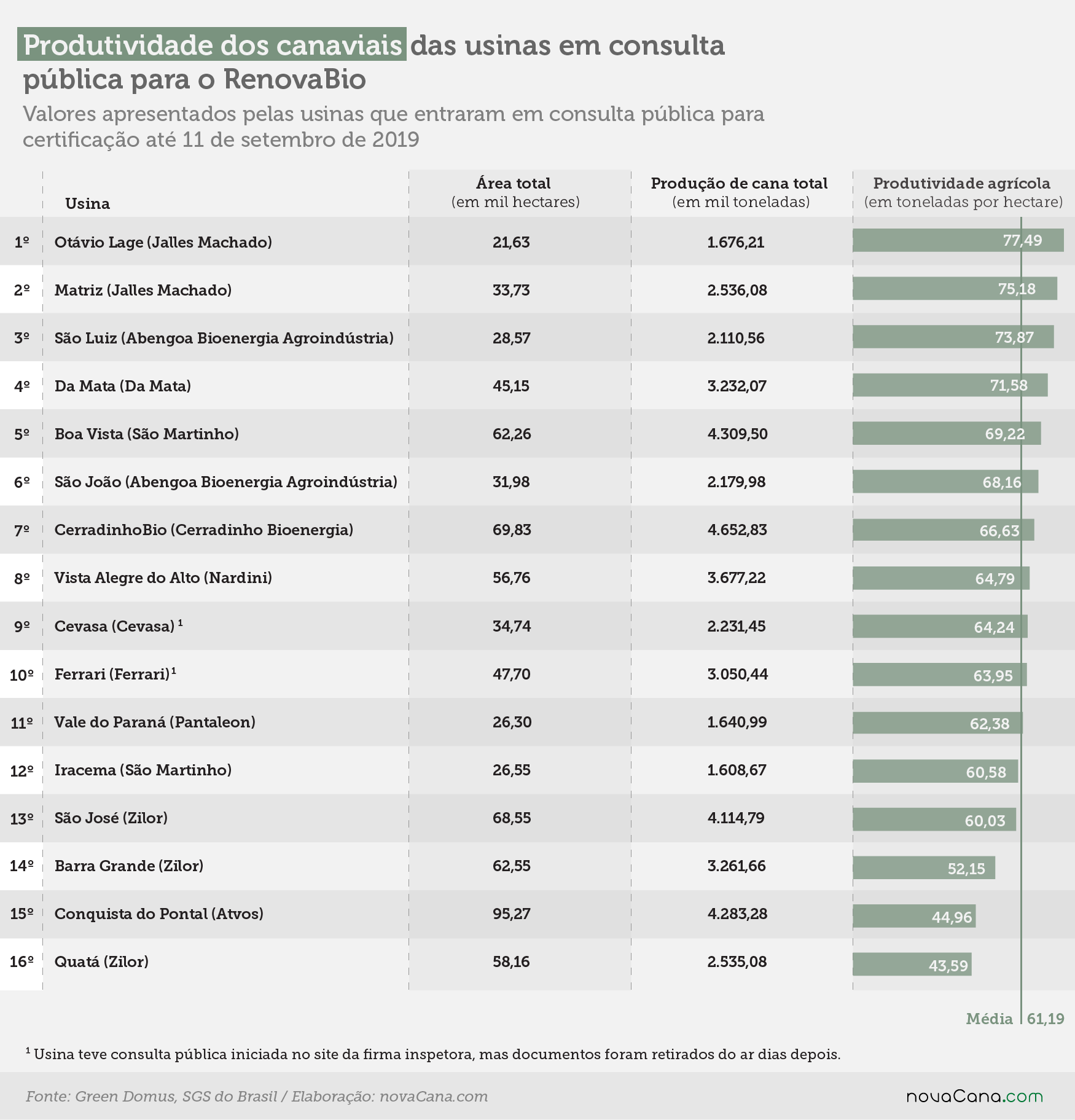Select 'CerradinhoBio (Cerradinho Bioenergia)'
Viewport: 1075px width, 1120px height.
pos(204,530)
